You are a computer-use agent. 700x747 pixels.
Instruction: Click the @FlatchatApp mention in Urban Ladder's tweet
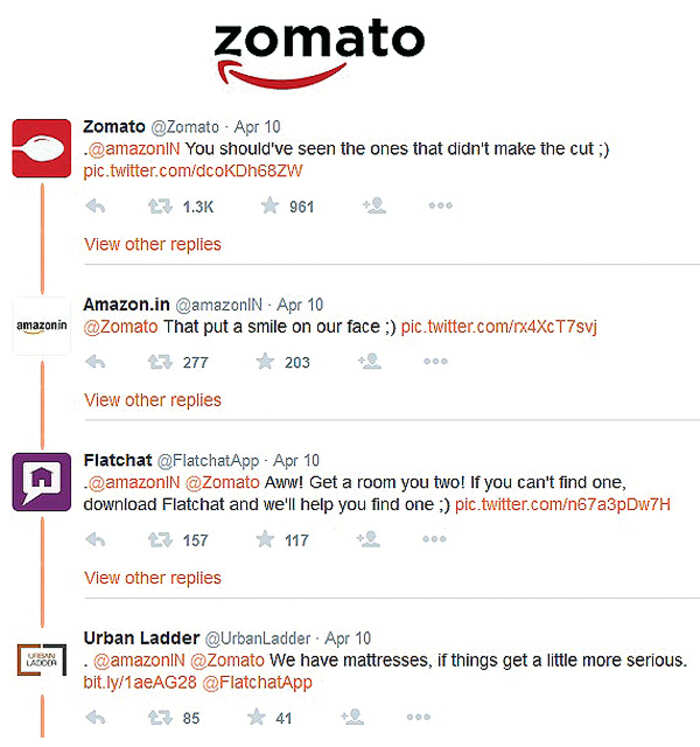(257, 683)
